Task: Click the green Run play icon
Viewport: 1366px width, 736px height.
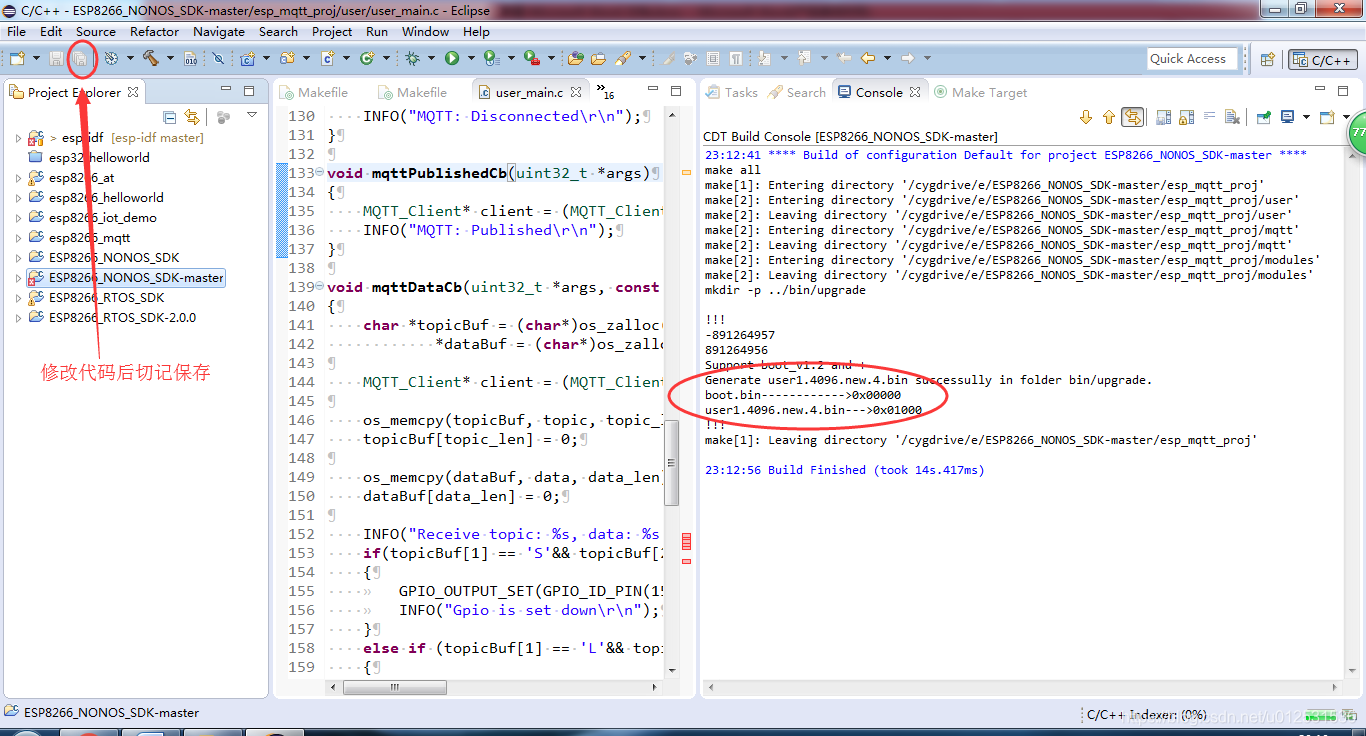Action: (452, 59)
